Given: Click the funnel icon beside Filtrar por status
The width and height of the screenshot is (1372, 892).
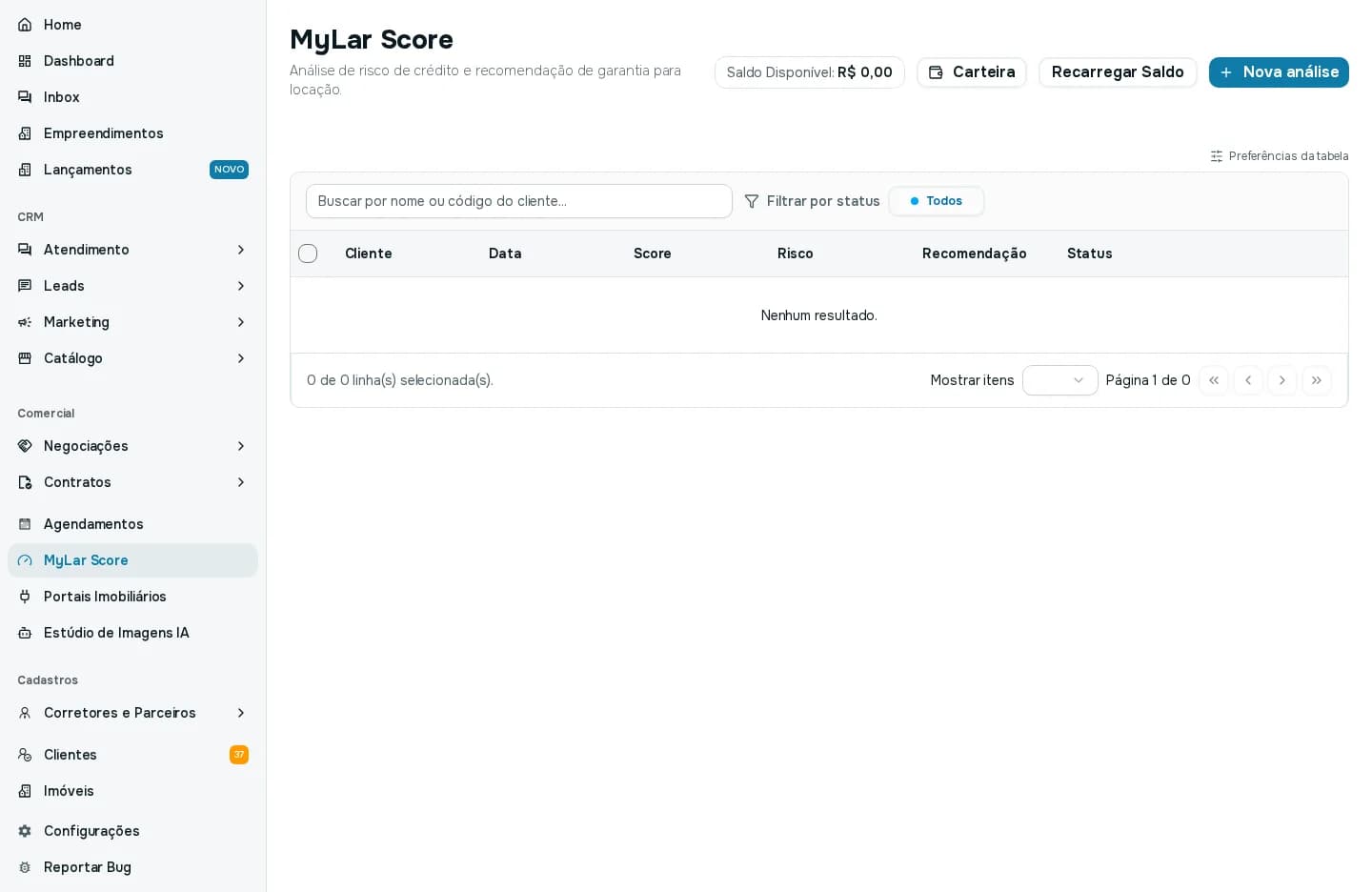Looking at the screenshot, I should 752,201.
